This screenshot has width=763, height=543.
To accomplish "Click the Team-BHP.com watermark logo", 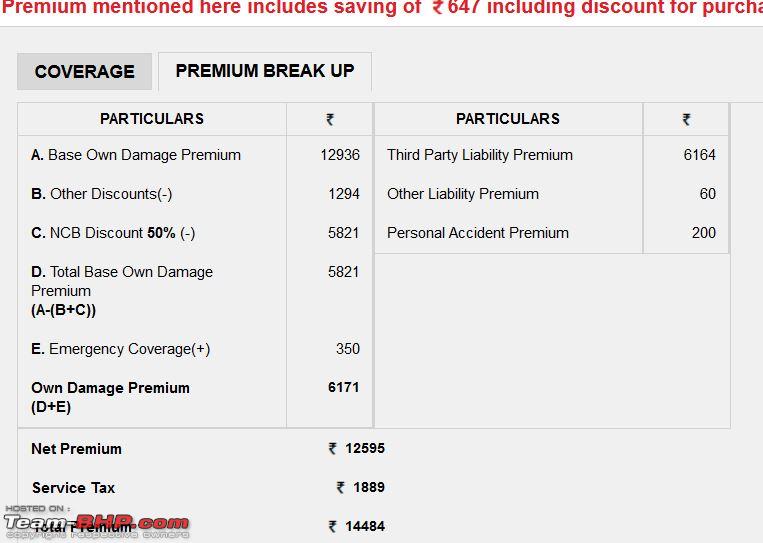I will [x=96, y=523].
